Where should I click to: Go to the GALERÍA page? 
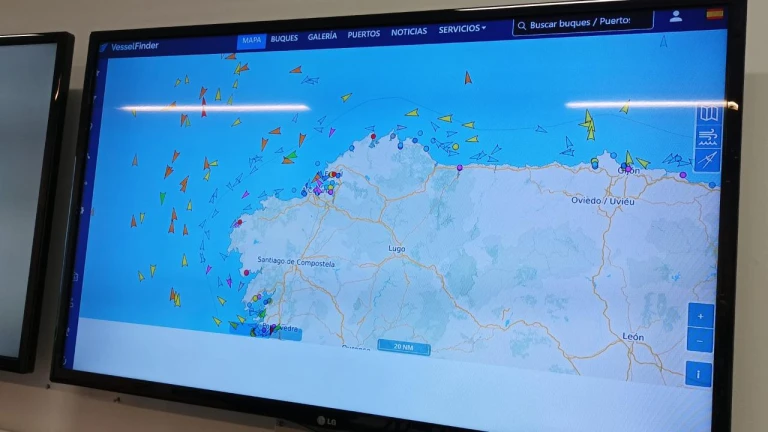point(322,36)
